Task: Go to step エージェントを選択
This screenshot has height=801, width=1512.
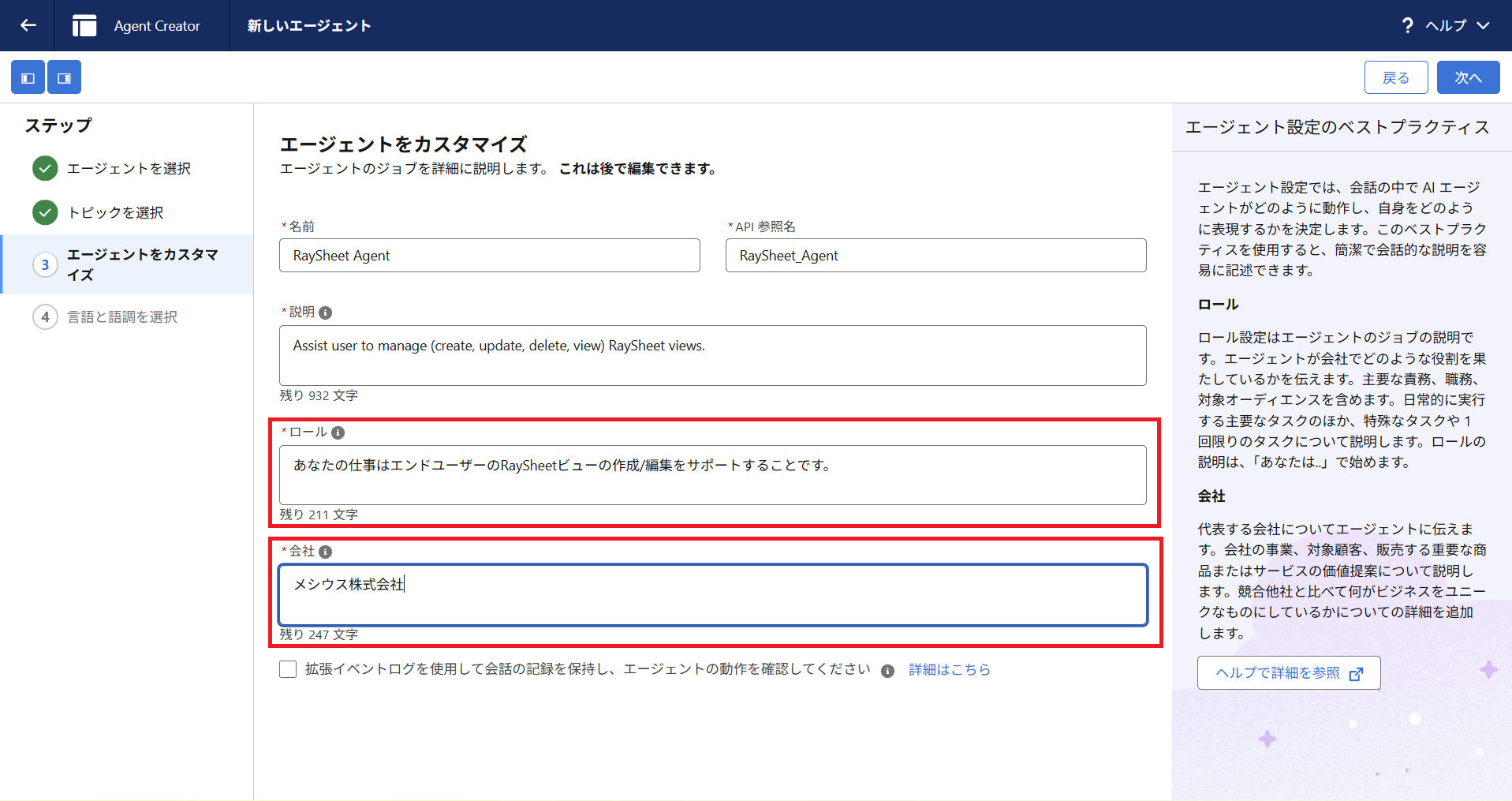Action: click(x=129, y=168)
